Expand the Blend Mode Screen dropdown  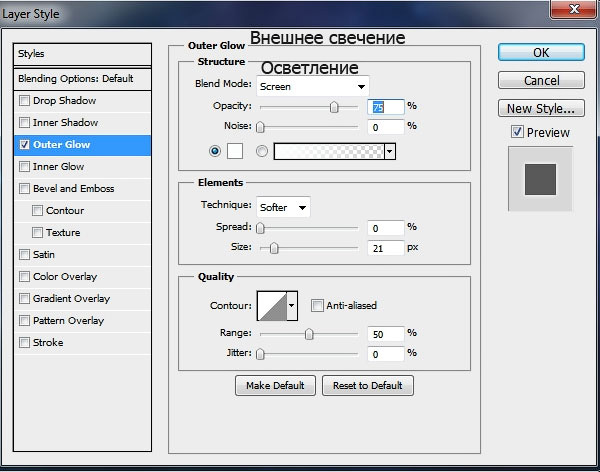(x=312, y=86)
